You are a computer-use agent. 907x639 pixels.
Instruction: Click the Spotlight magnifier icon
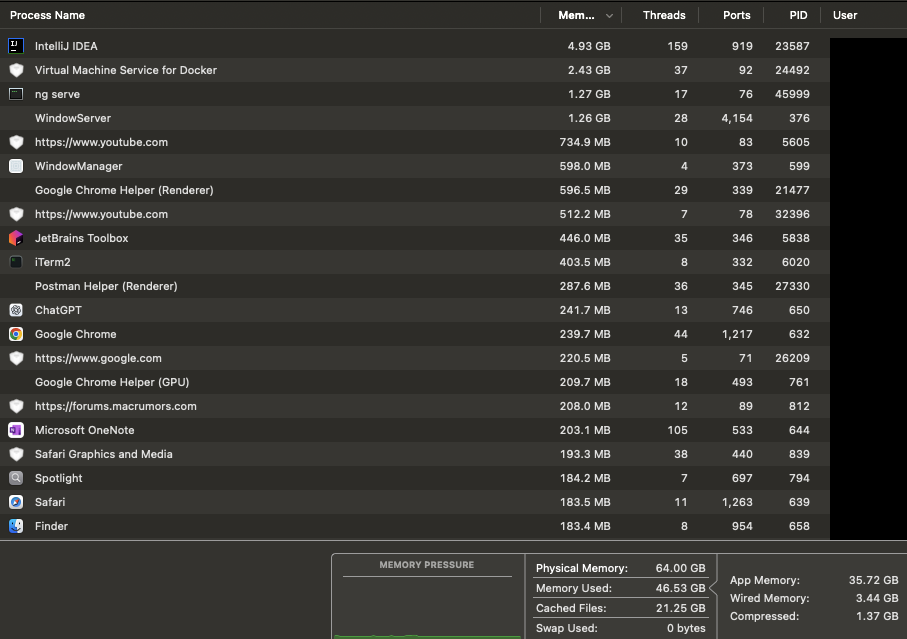[14, 478]
